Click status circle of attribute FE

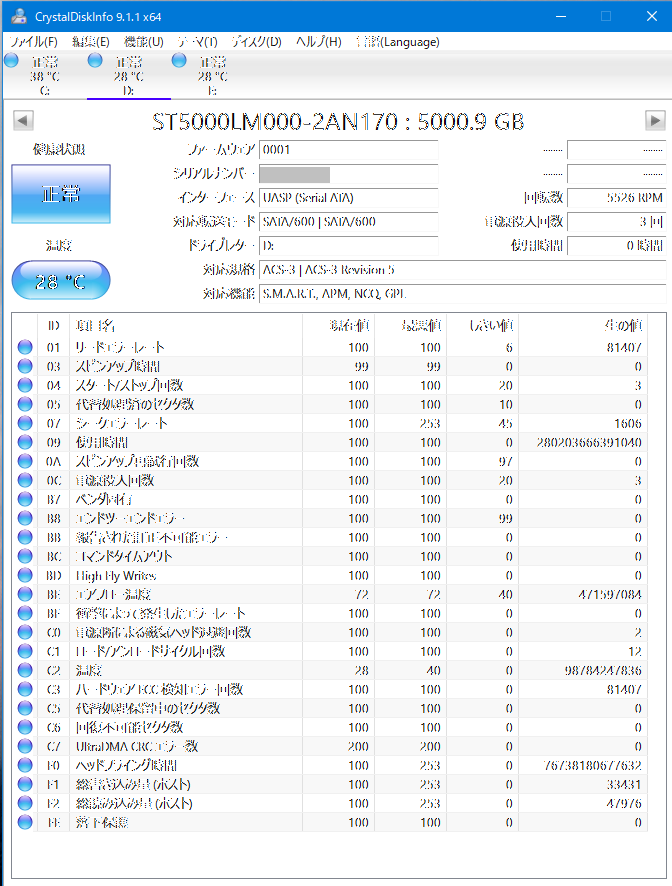[25, 822]
